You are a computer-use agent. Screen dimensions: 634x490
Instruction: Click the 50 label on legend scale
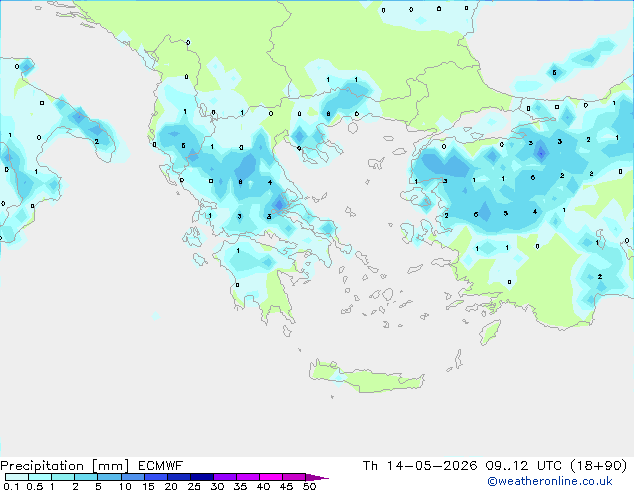(309, 486)
